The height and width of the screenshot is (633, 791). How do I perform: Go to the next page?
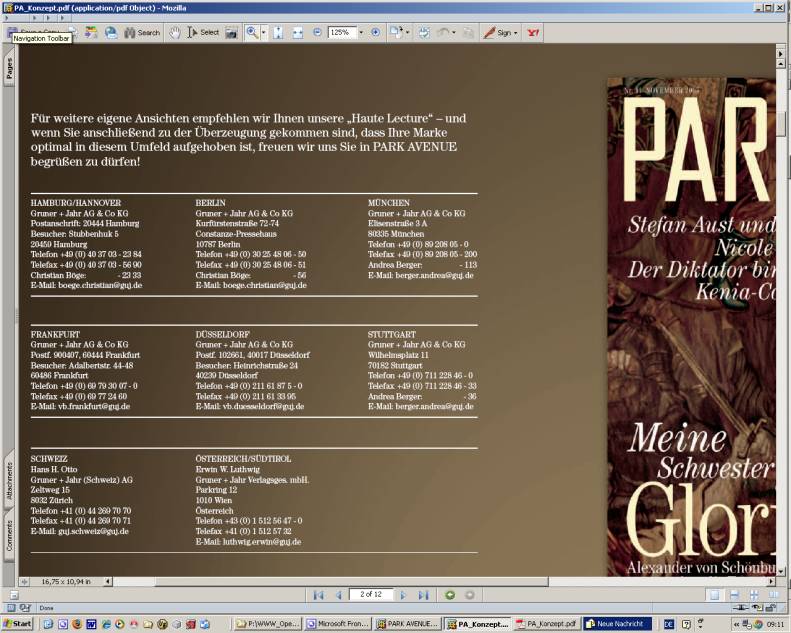tap(403, 595)
